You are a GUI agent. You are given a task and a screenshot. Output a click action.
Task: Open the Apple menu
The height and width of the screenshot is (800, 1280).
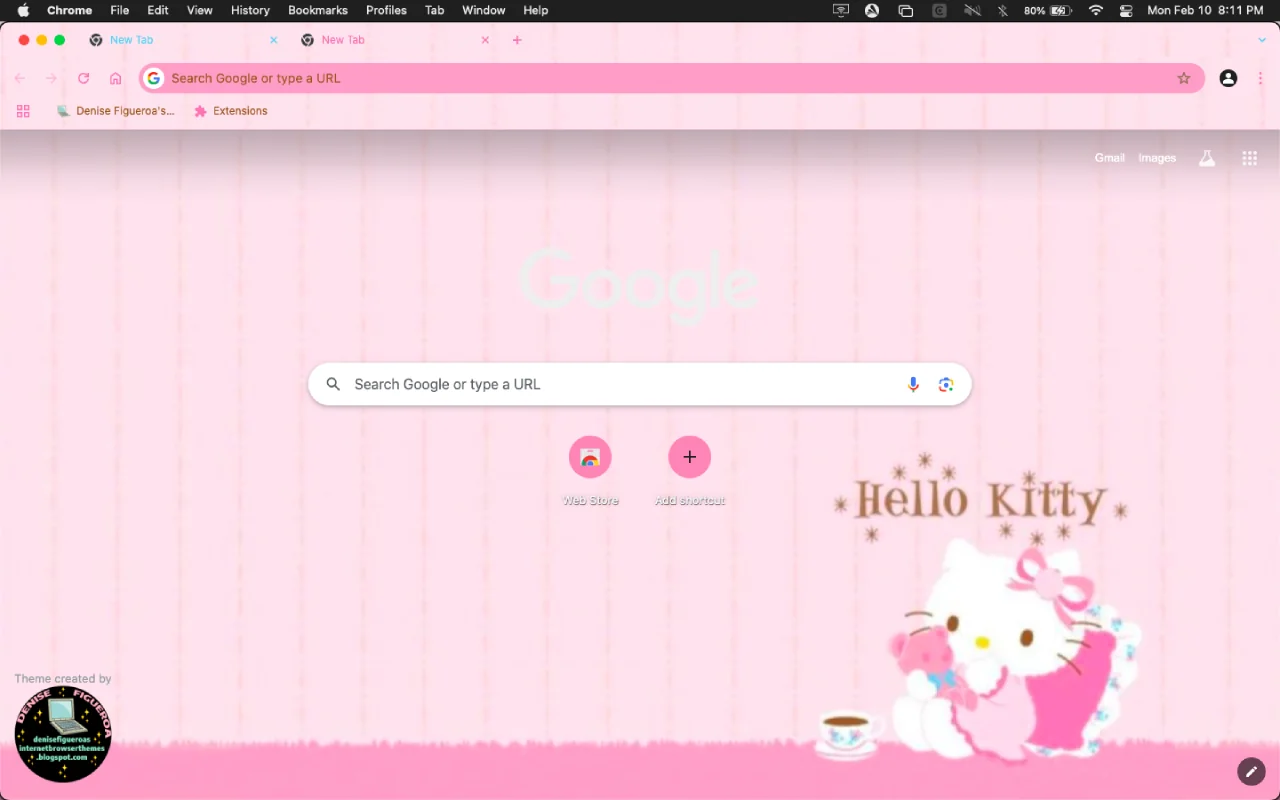click(23, 10)
